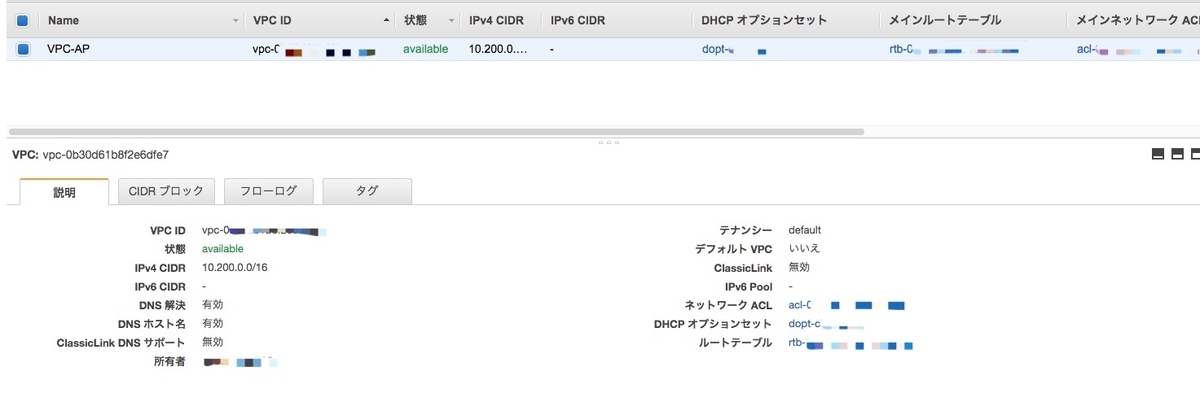Click the VPC-AP name cell
Image resolution: width=1200 pixels, height=411 pixels.
pos(68,49)
